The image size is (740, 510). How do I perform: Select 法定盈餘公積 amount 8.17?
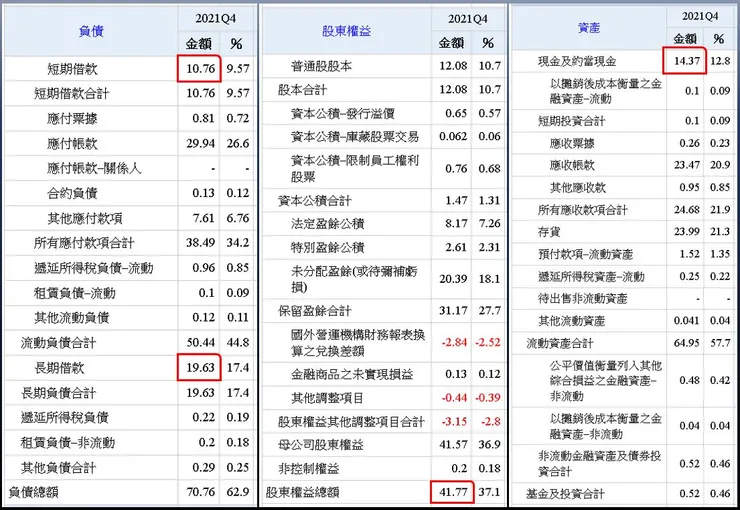(456, 224)
